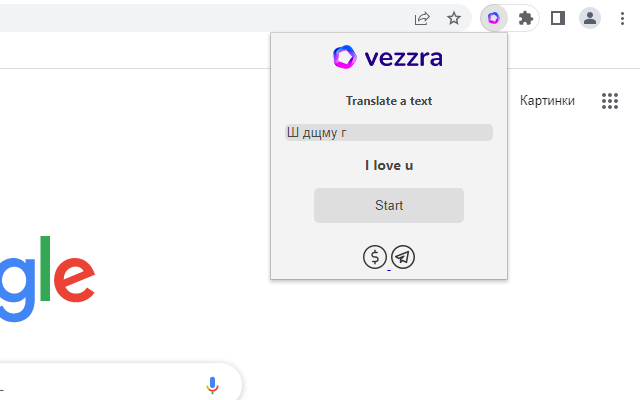This screenshot has height=400, width=640.
Task: Open the Chrome profile avatar
Action: (590, 18)
